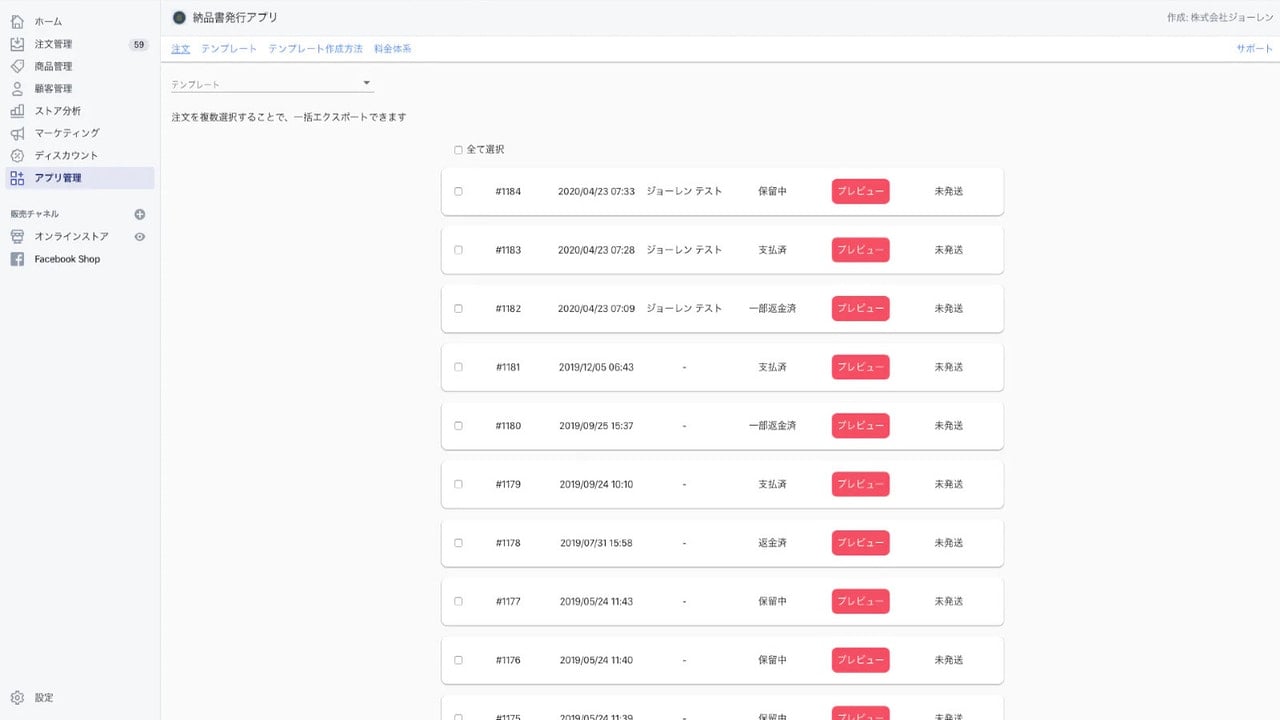Open Facebook Shop channel
The height and width of the screenshot is (720, 1280).
67,259
